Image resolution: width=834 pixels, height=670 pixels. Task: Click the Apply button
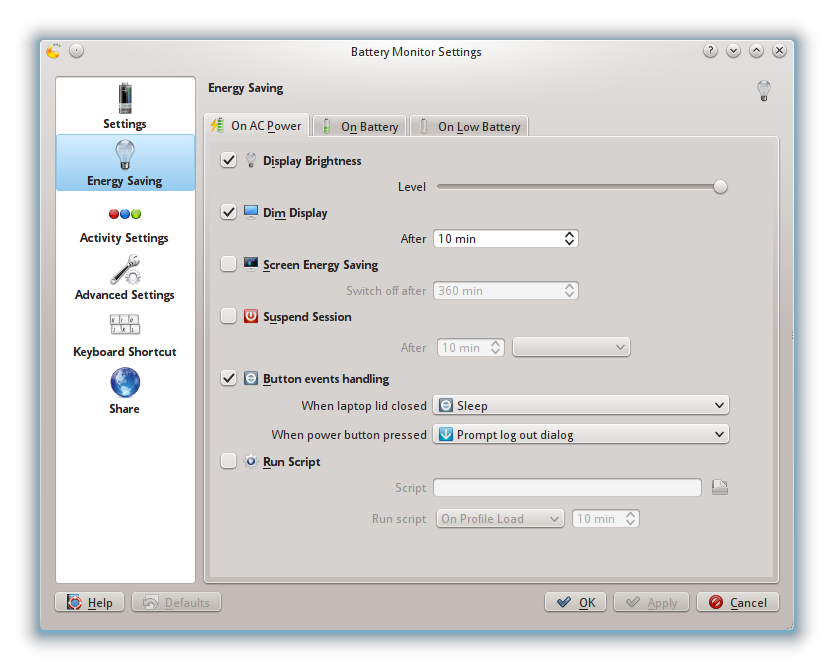[652, 602]
